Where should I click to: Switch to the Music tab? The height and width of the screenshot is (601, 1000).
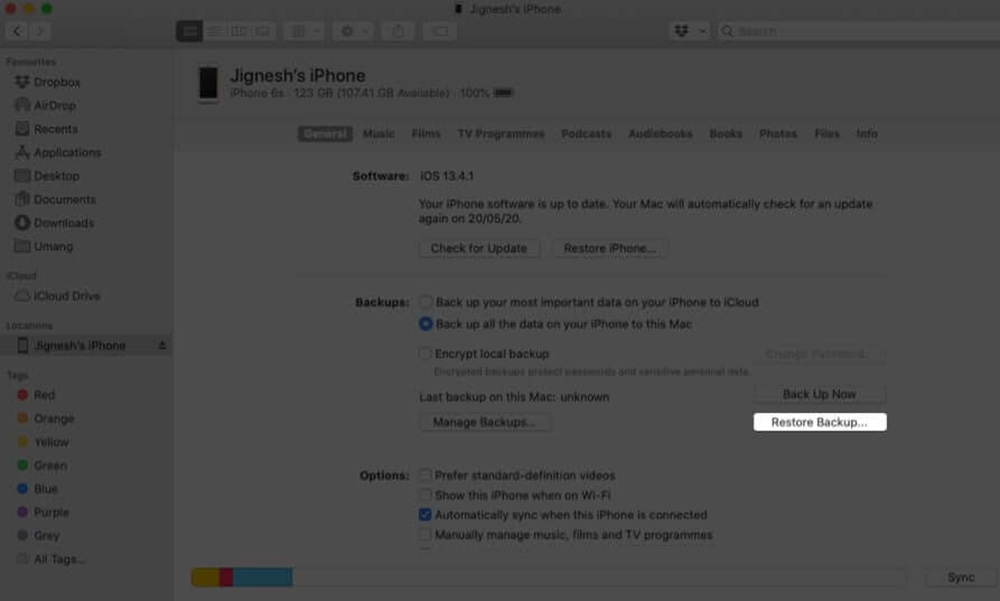(x=378, y=134)
